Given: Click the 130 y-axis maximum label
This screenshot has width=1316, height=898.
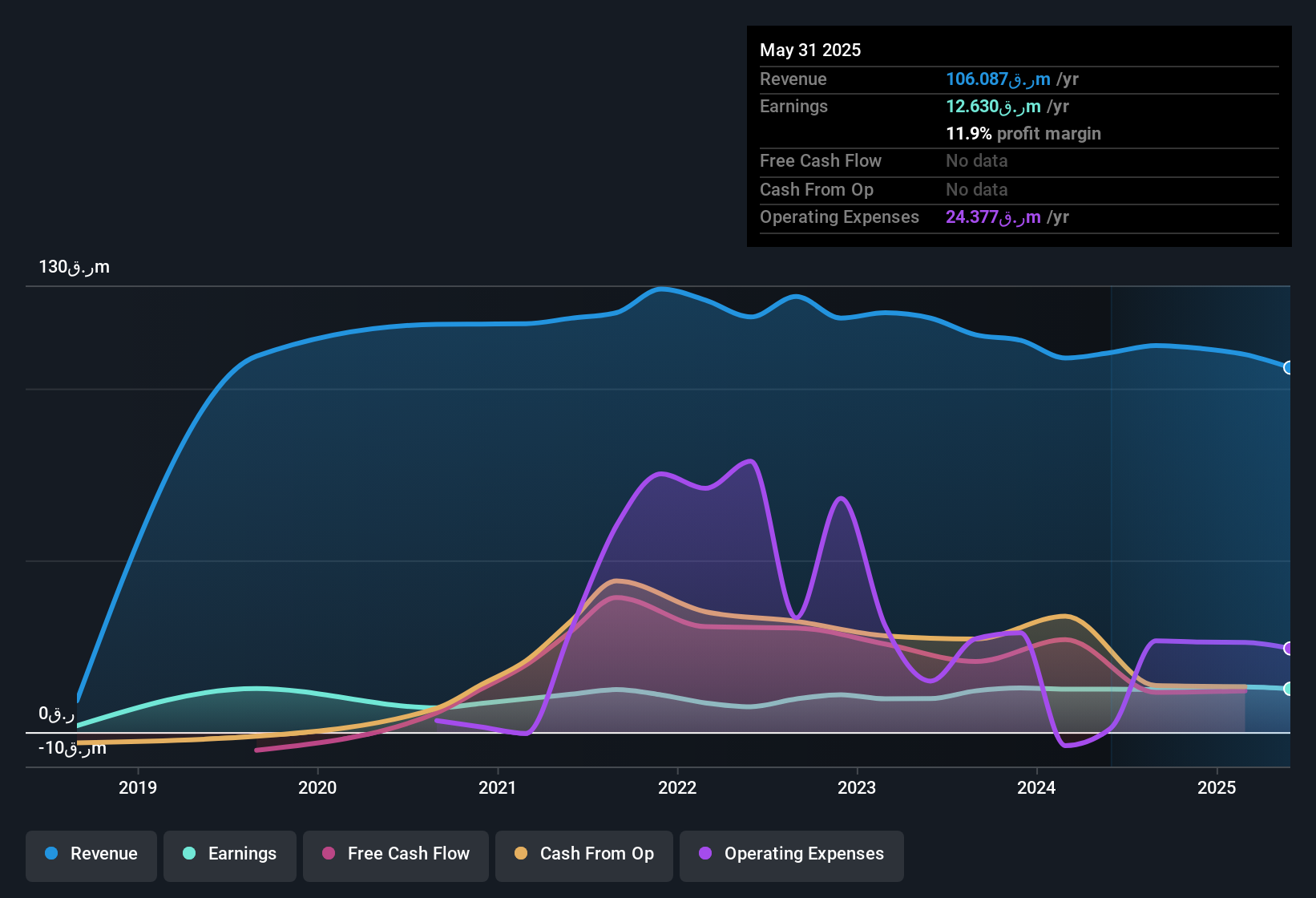Looking at the screenshot, I should (74, 267).
